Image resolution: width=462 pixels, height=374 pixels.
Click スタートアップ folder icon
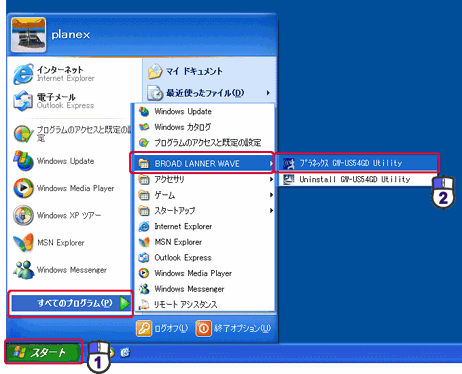144,211
